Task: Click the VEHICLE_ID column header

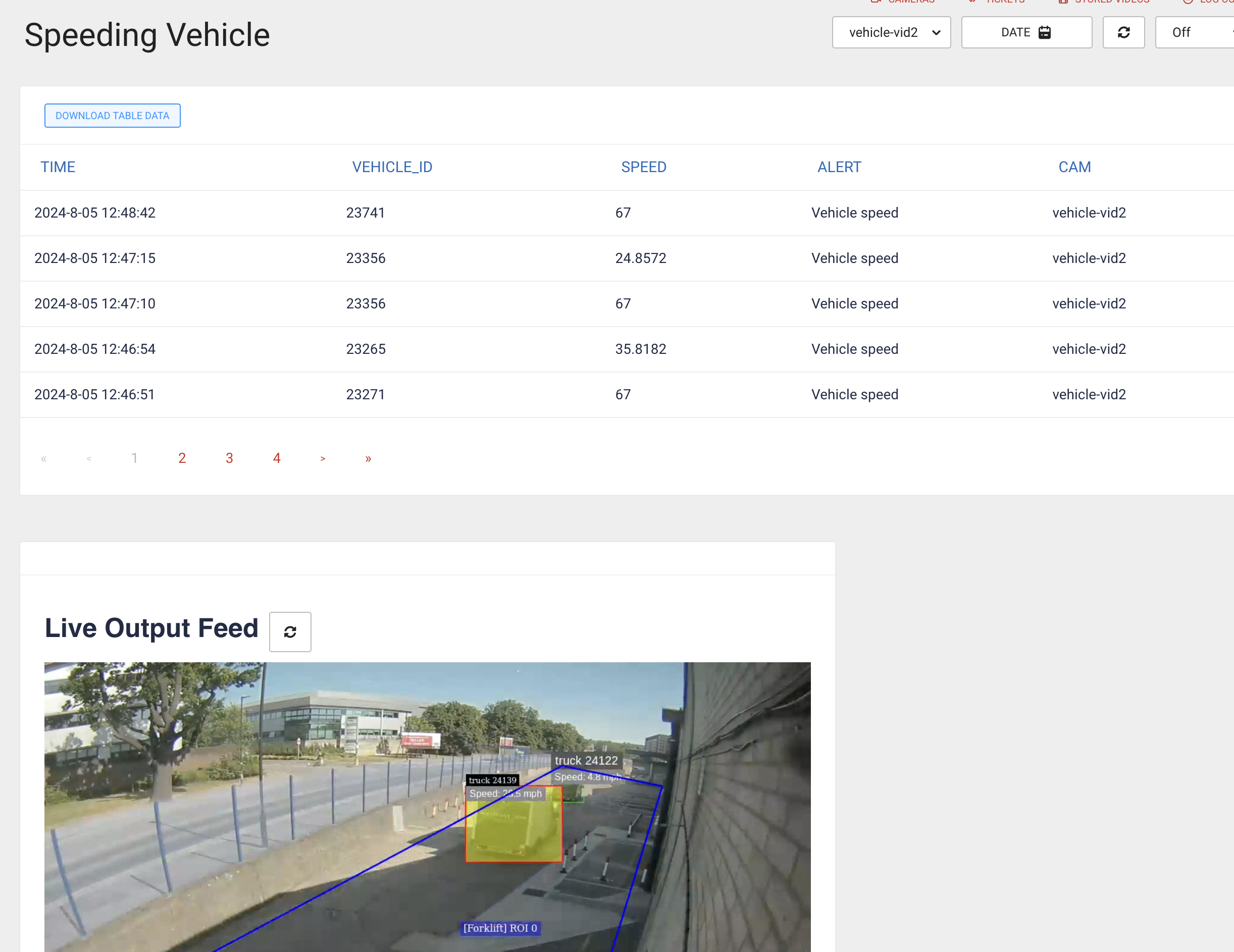Action: point(392,167)
